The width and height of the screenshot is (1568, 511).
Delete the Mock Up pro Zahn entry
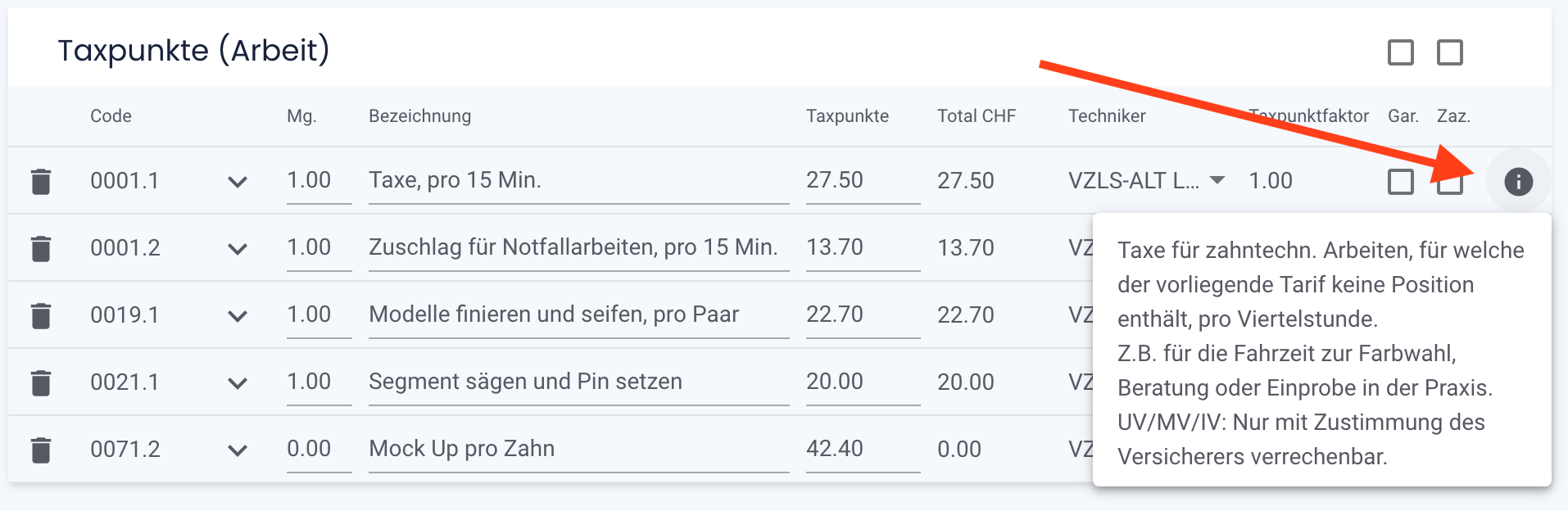click(x=41, y=449)
